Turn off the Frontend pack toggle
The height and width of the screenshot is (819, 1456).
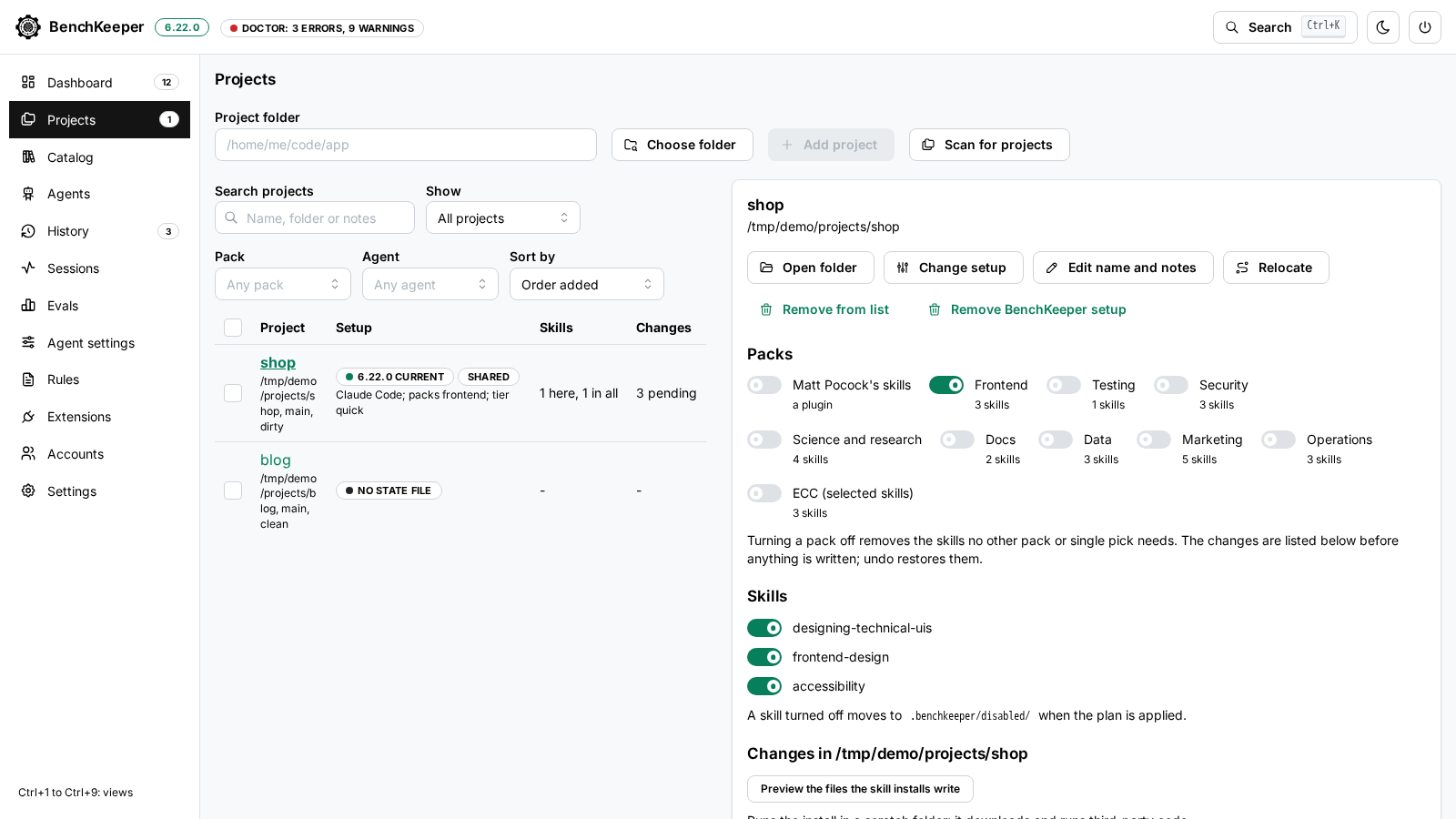(x=946, y=385)
